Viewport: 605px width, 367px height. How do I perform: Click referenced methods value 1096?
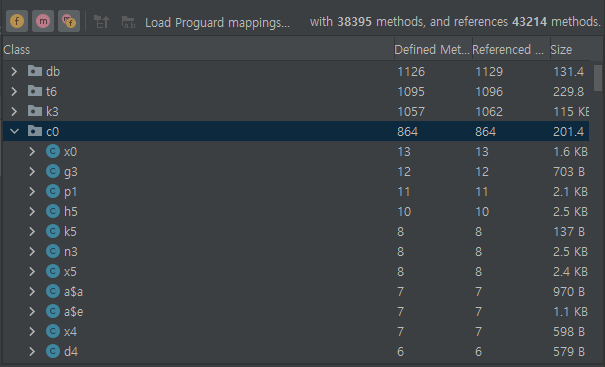coord(489,92)
